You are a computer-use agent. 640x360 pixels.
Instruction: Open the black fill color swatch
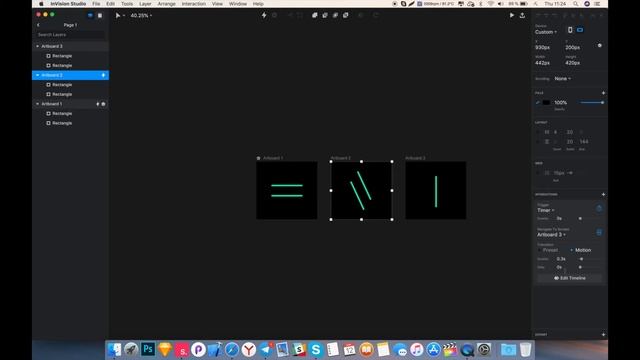point(546,102)
